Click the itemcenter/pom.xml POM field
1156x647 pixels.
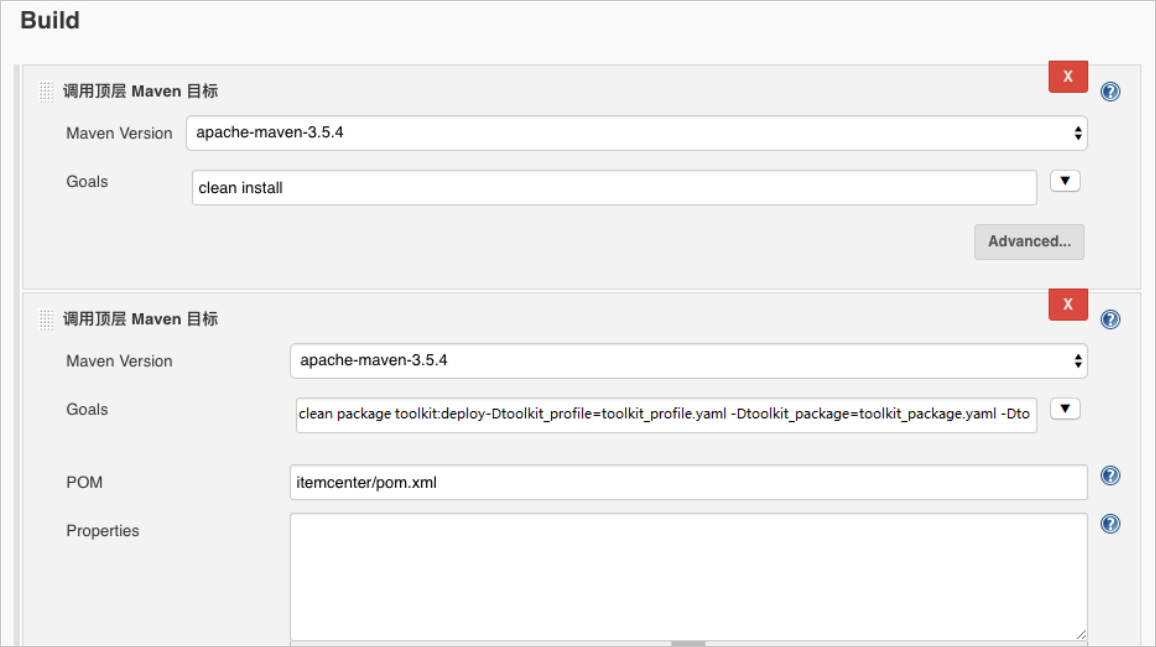point(689,483)
